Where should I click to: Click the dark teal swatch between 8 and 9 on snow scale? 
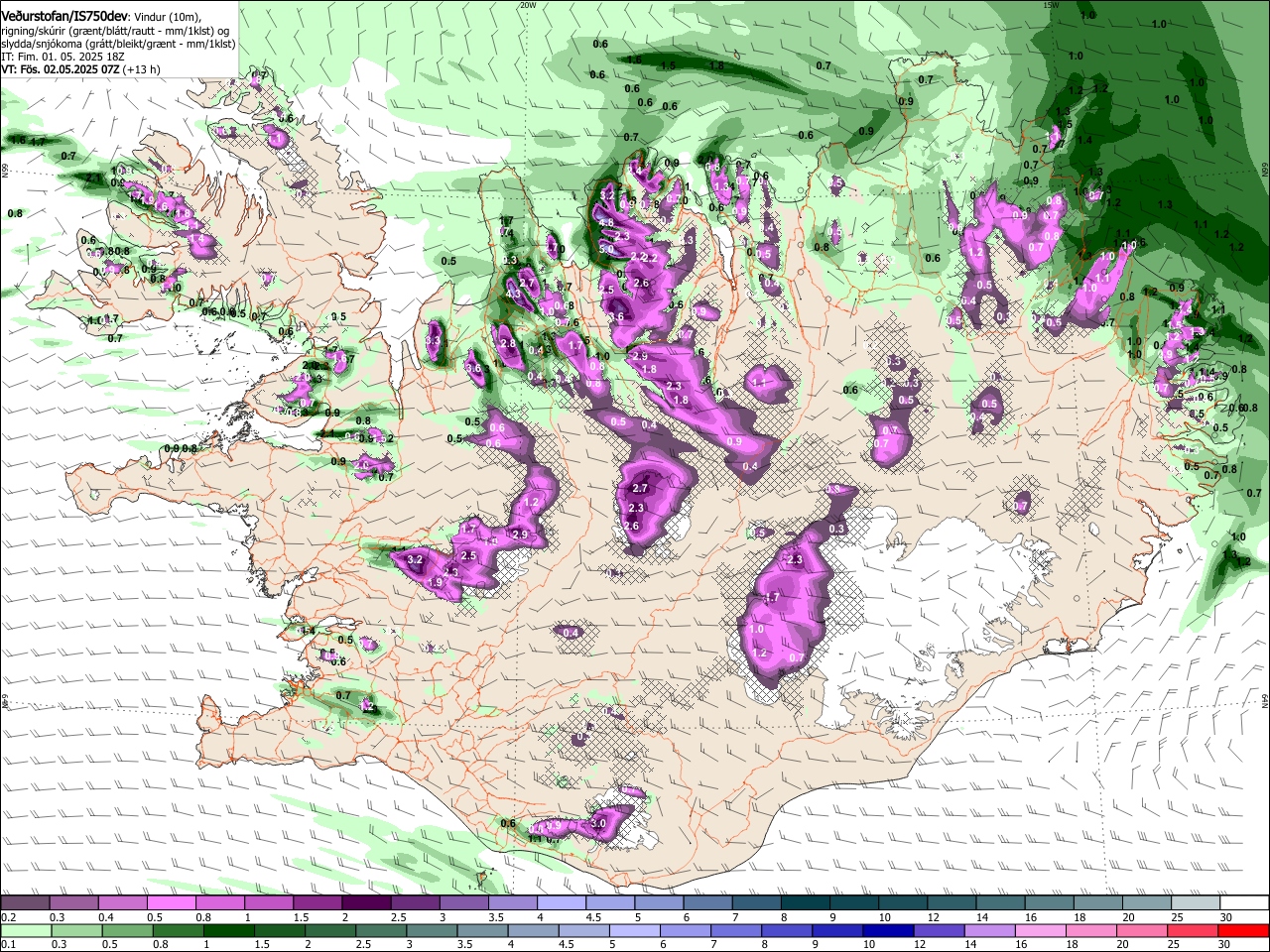pos(806,903)
